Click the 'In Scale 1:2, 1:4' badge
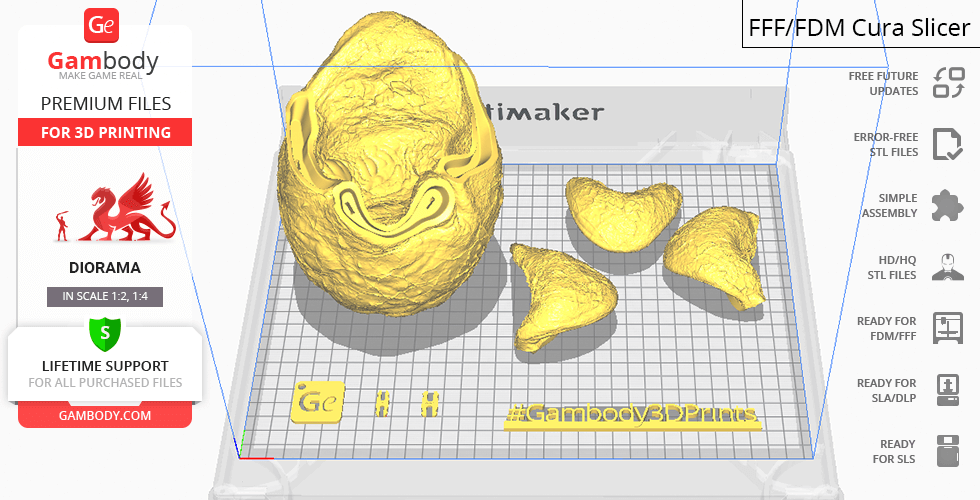The height and width of the screenshot is (500, 980). [x=104, y=296]
